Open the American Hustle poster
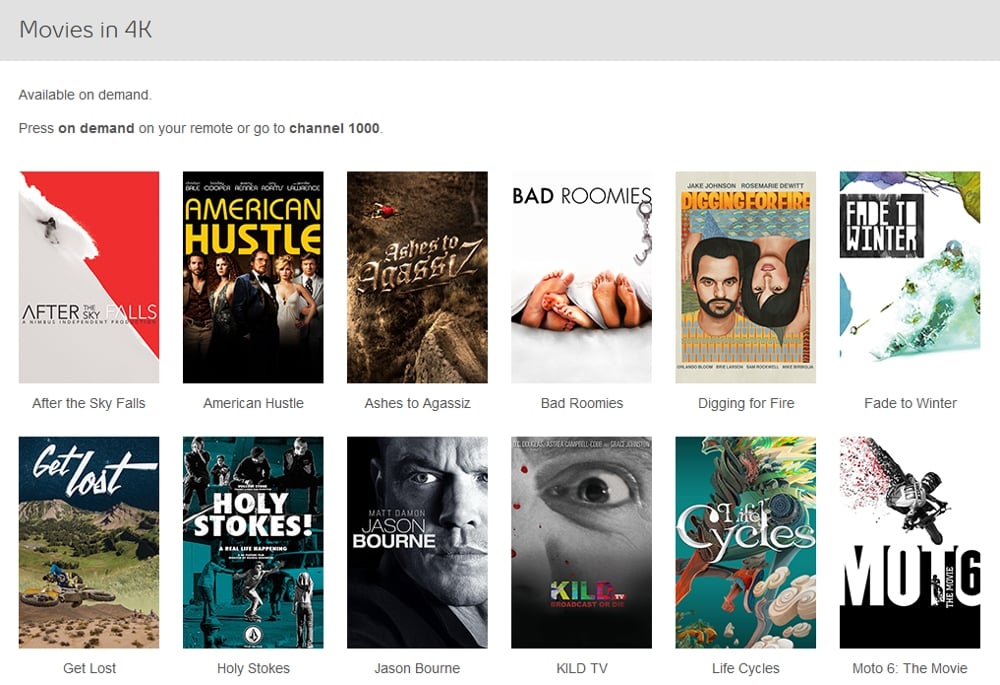The width and height of the screenshot is (1000, 685). (x=253, y=277)
